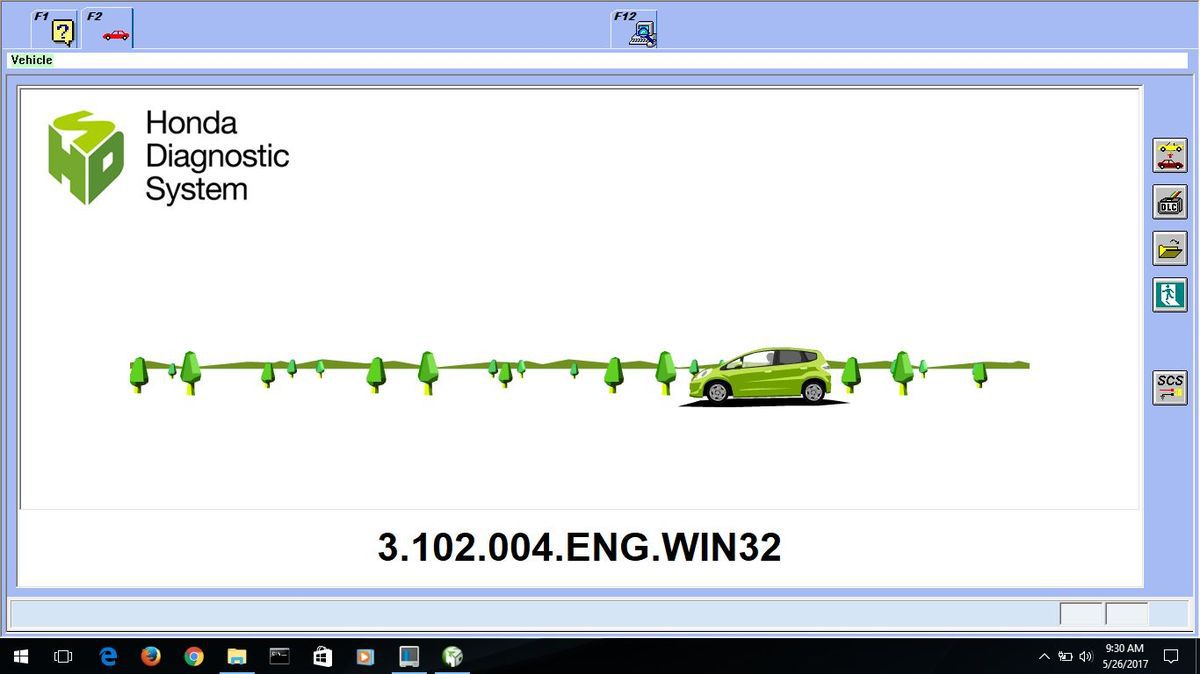The height and width of the screenshot is (674, 1200).
Task: Open the F1 help icon
Action: [55, 29]
